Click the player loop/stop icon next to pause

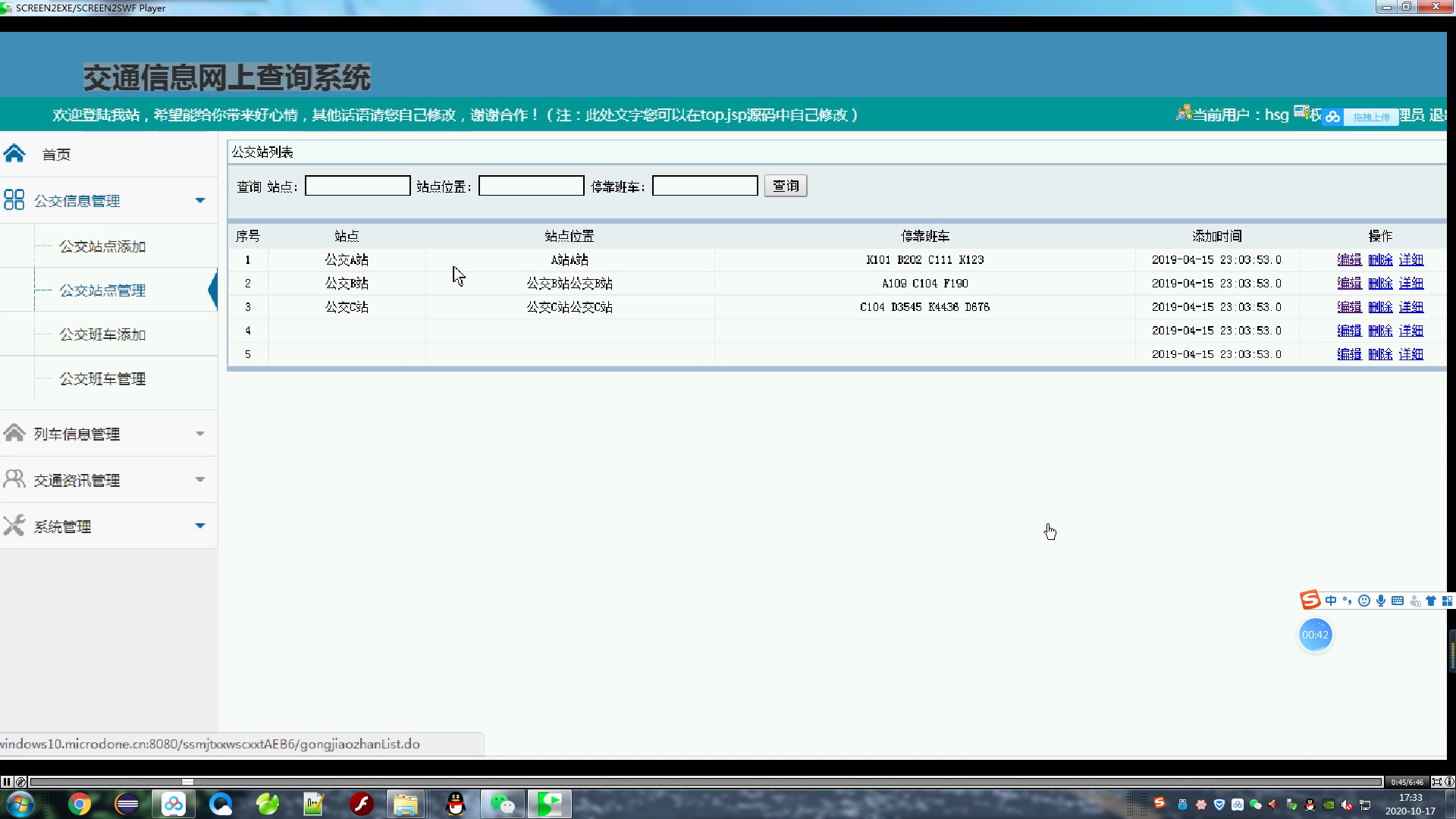[21, 782]
